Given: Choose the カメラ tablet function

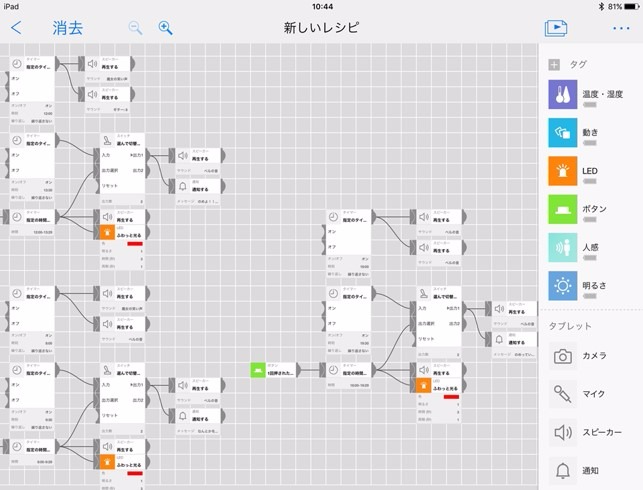Looking at the screenshot, I should [x=577, y=356].
